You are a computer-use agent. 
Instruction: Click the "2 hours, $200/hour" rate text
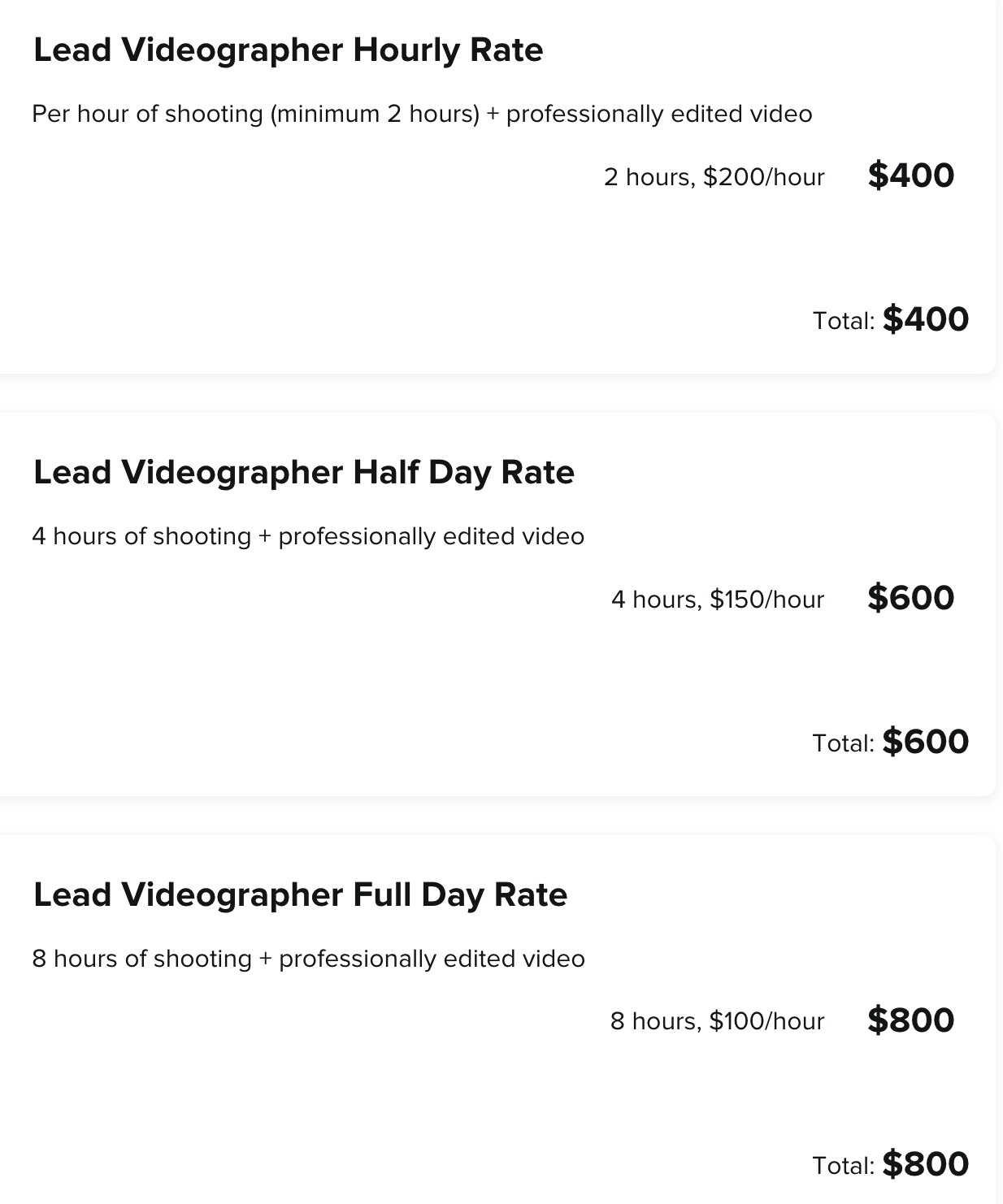[714, 177]
